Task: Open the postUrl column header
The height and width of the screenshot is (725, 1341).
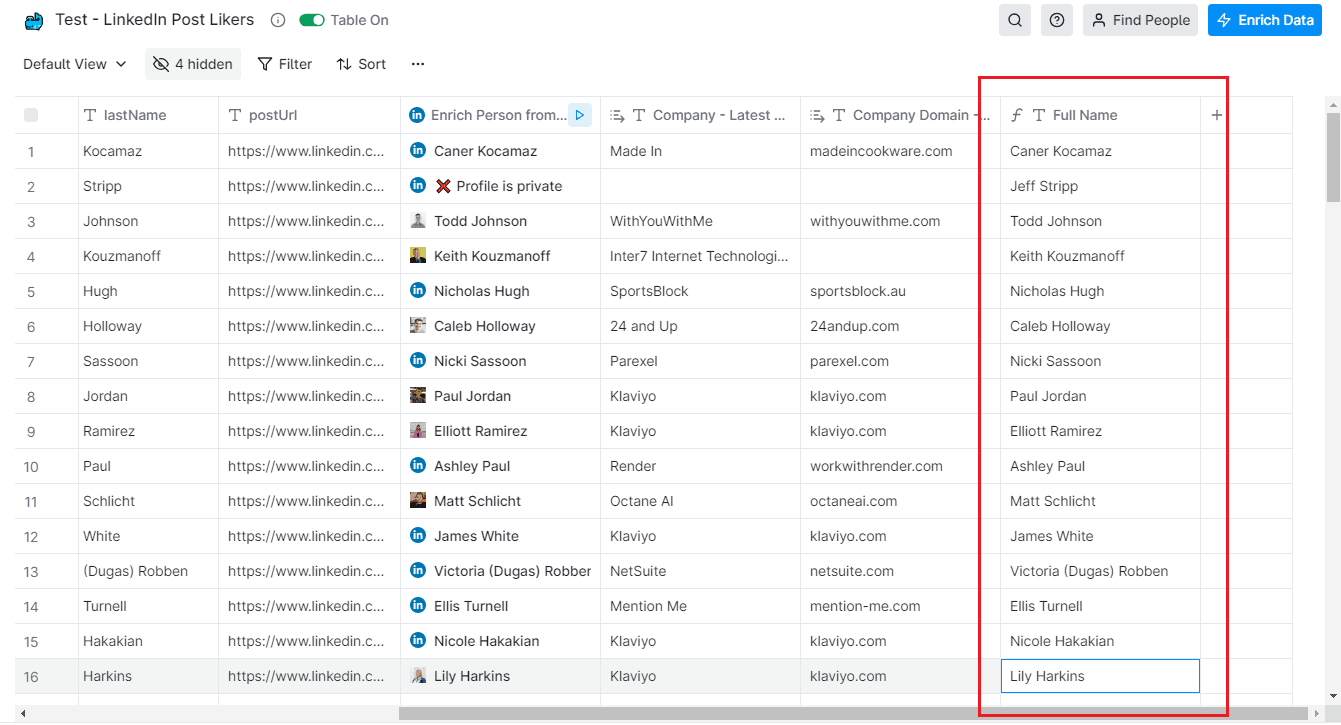Action: [309, 115]
